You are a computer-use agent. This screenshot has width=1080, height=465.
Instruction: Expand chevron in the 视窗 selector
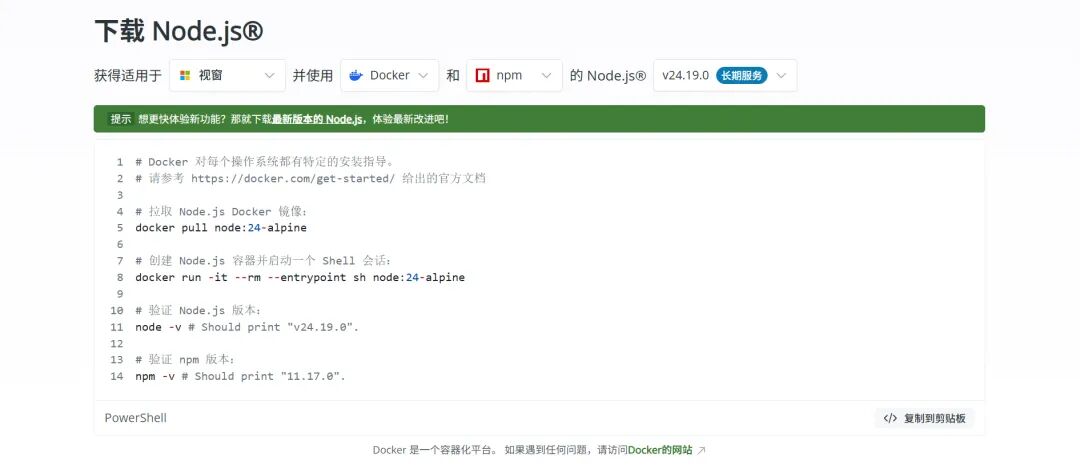(269, 76)
